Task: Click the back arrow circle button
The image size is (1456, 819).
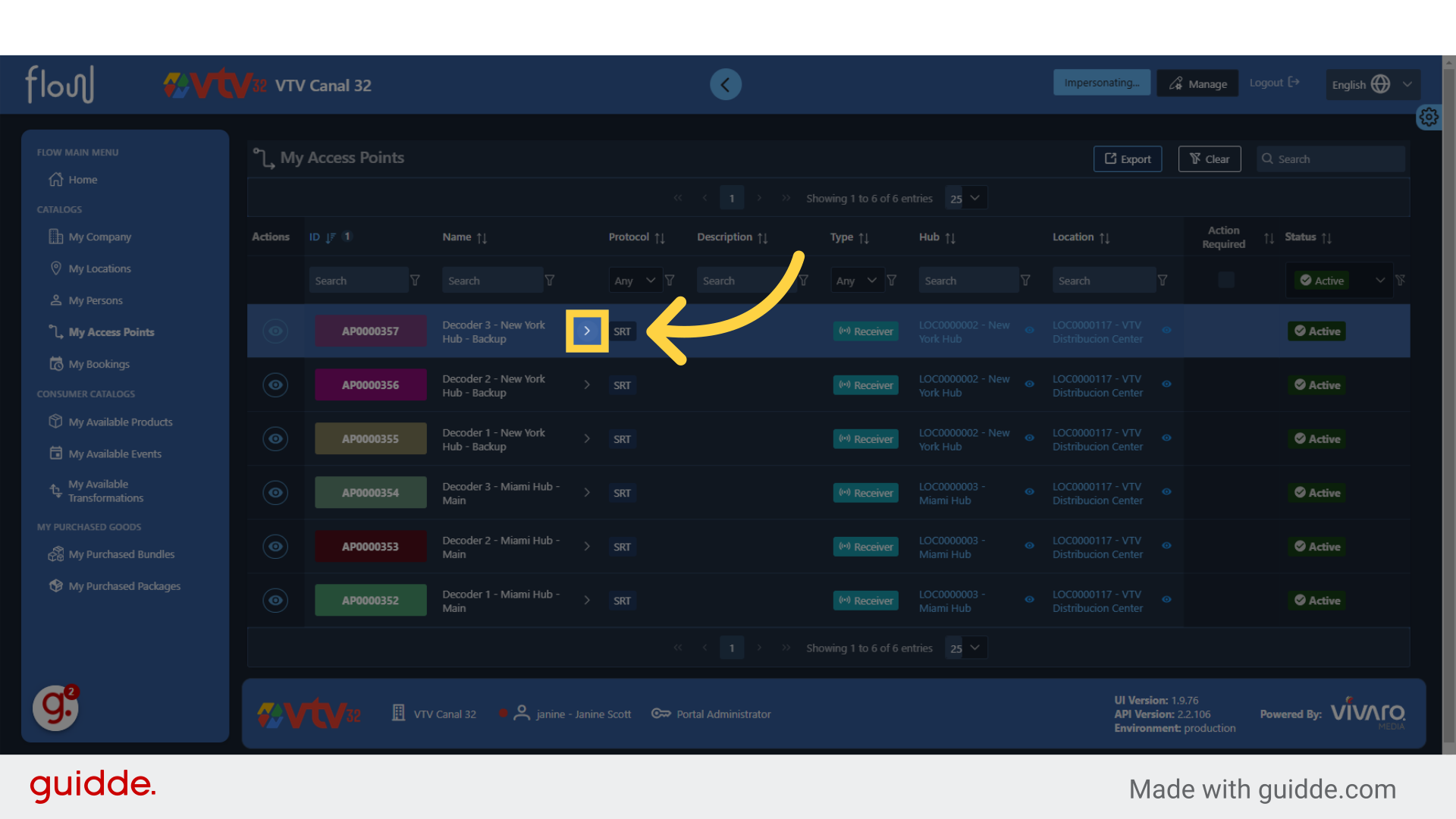Action: [725, 84]
